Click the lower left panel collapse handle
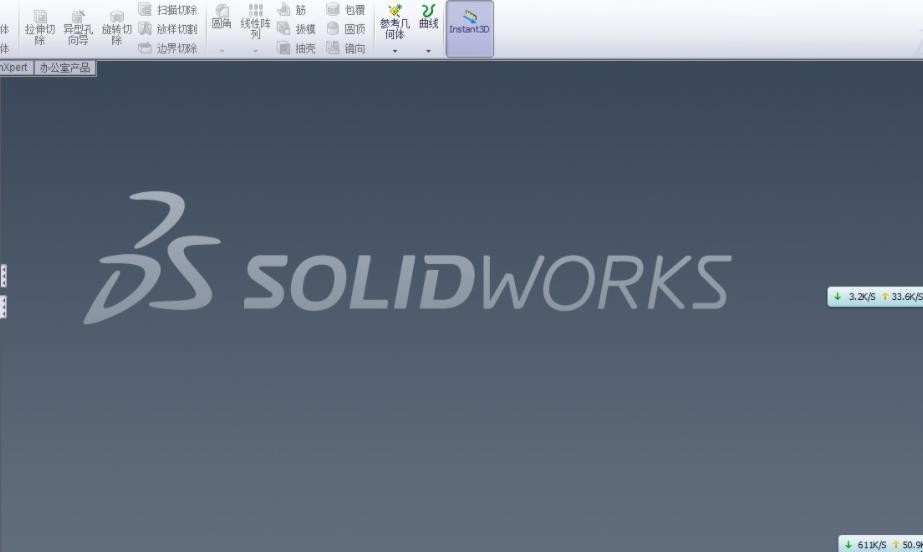The image size is (923, 552). [4, 307]
